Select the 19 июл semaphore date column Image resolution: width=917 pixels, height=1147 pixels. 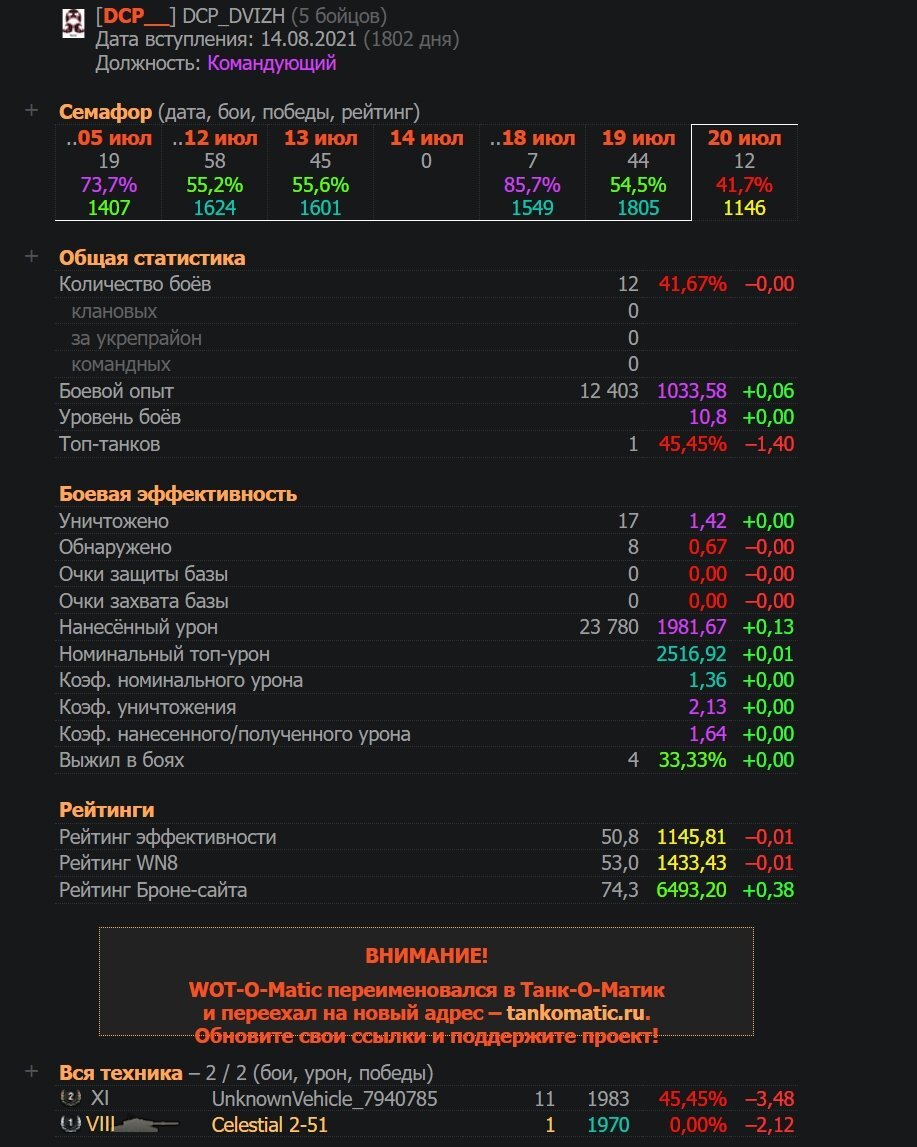638,173
